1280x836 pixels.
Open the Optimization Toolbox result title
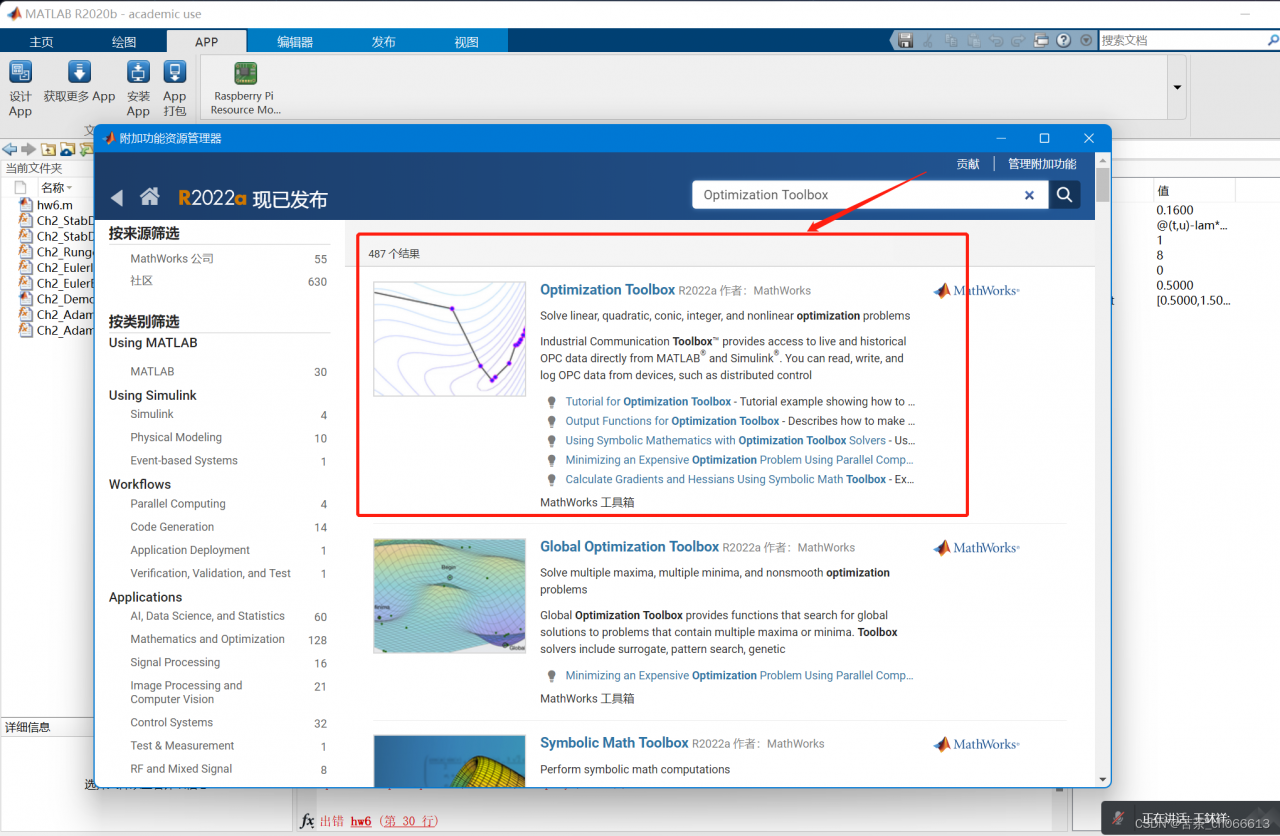(x=607, y=290)
